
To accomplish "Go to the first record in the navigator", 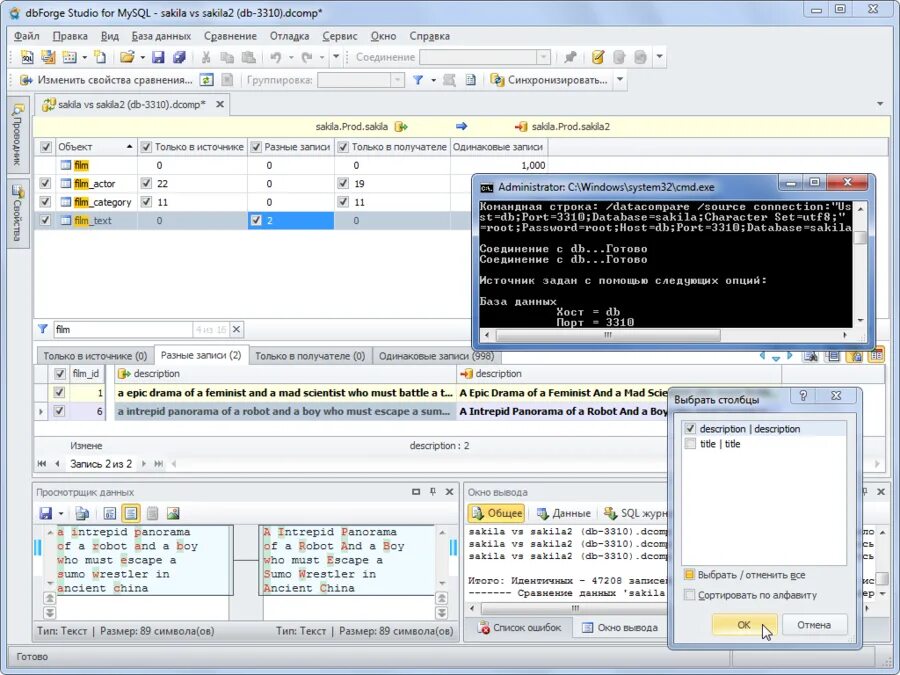I will click(41, 464).
